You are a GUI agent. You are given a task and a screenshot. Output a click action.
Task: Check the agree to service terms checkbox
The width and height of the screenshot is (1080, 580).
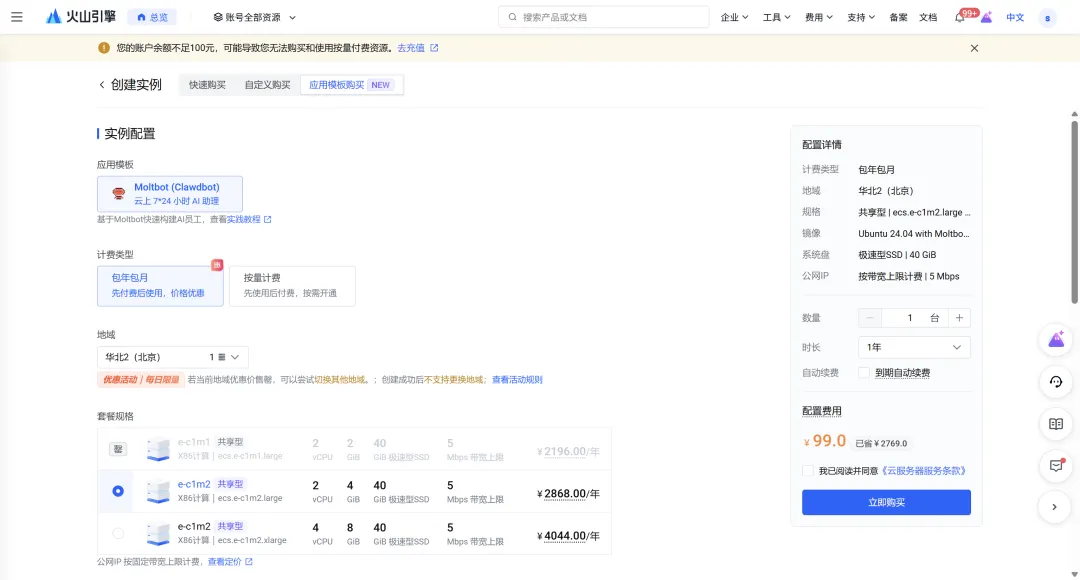807,471
